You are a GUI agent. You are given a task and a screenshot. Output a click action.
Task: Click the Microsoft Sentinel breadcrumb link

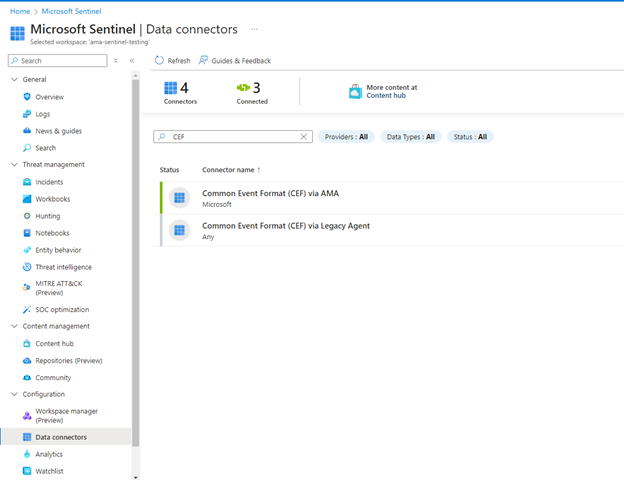(x=71, y=11)
